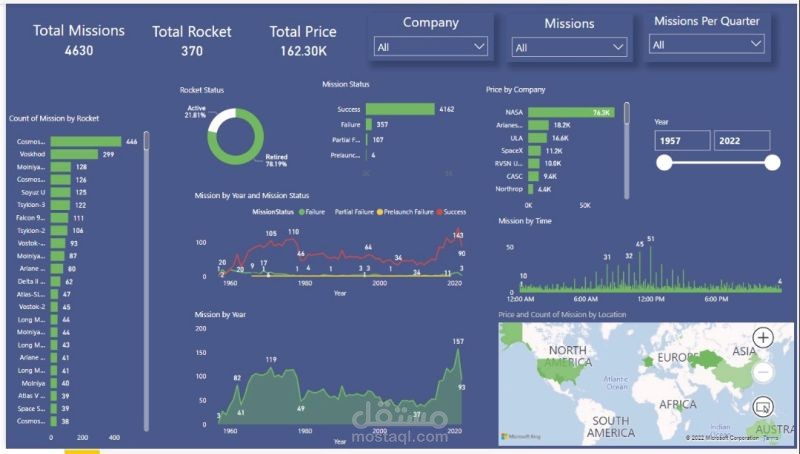Image resolution: width=800 pixels, height=454 pixels.
Task: Click the Active segment of the donut
Action: pos(221,116)
